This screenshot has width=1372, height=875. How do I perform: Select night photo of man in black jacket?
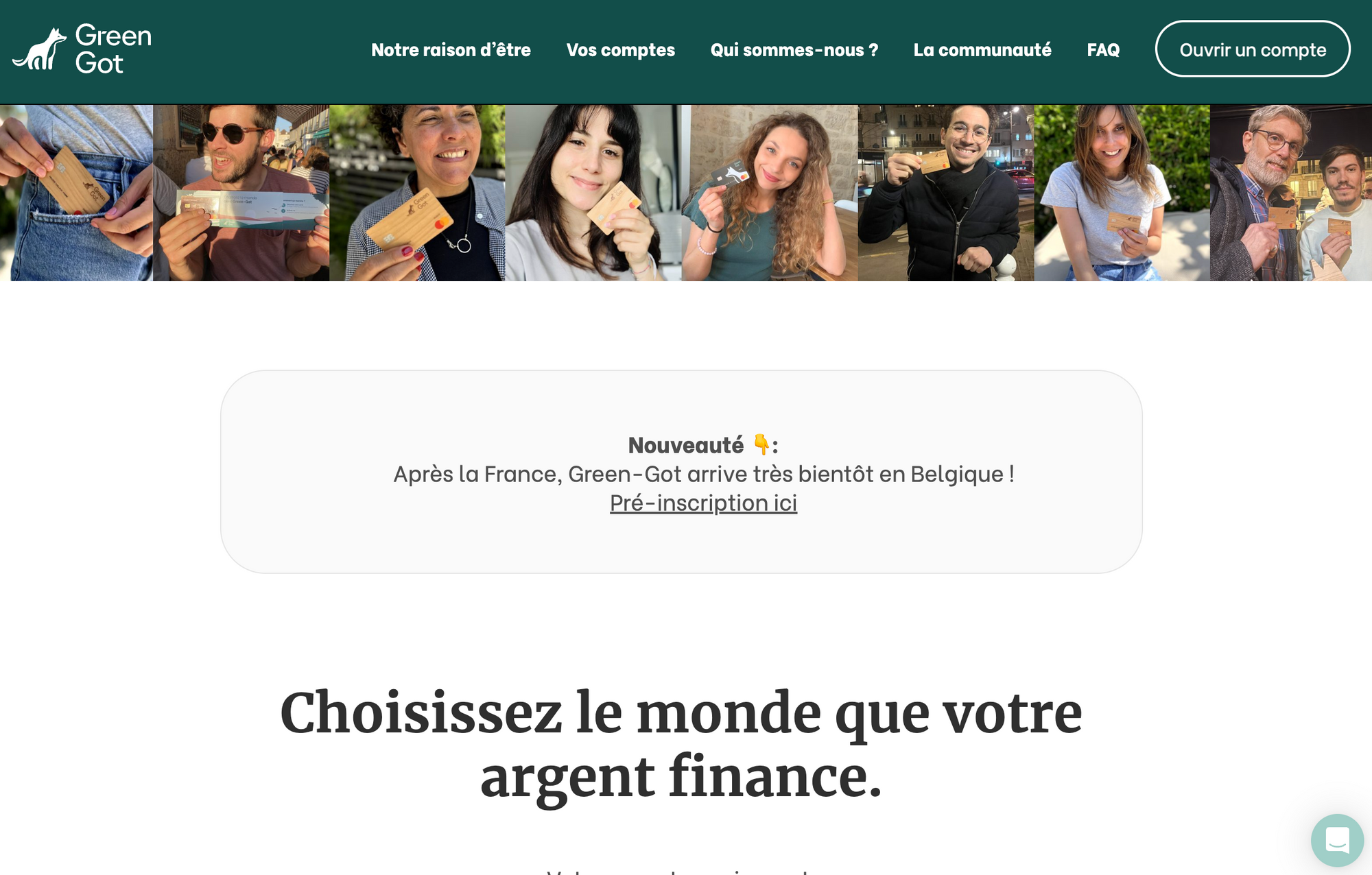[946, 193]
